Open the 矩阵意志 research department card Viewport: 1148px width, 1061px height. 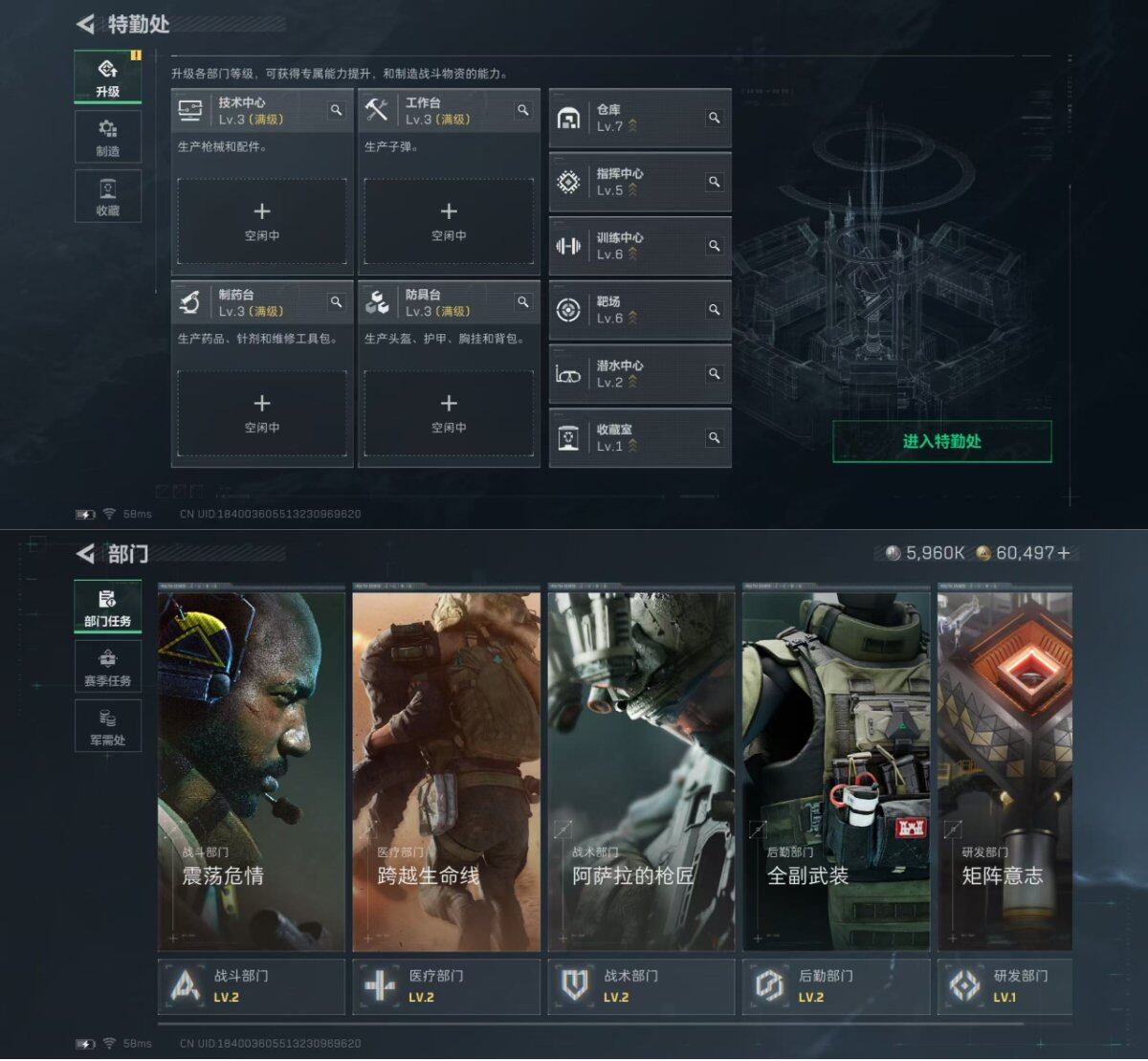pos(1004,771)
